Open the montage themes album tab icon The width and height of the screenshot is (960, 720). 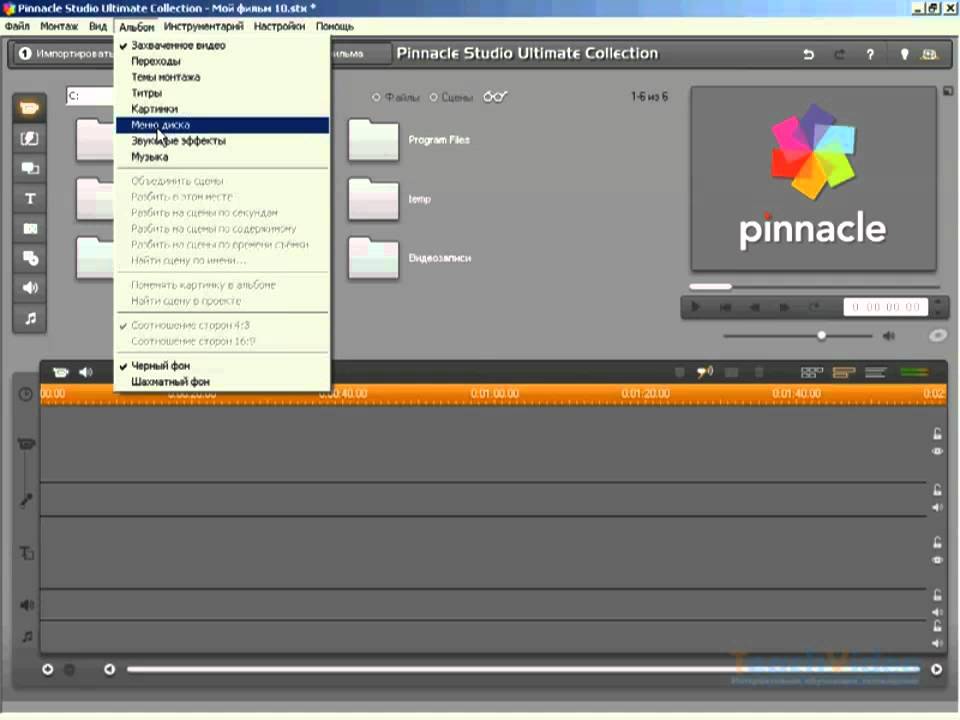coord(29,168)
